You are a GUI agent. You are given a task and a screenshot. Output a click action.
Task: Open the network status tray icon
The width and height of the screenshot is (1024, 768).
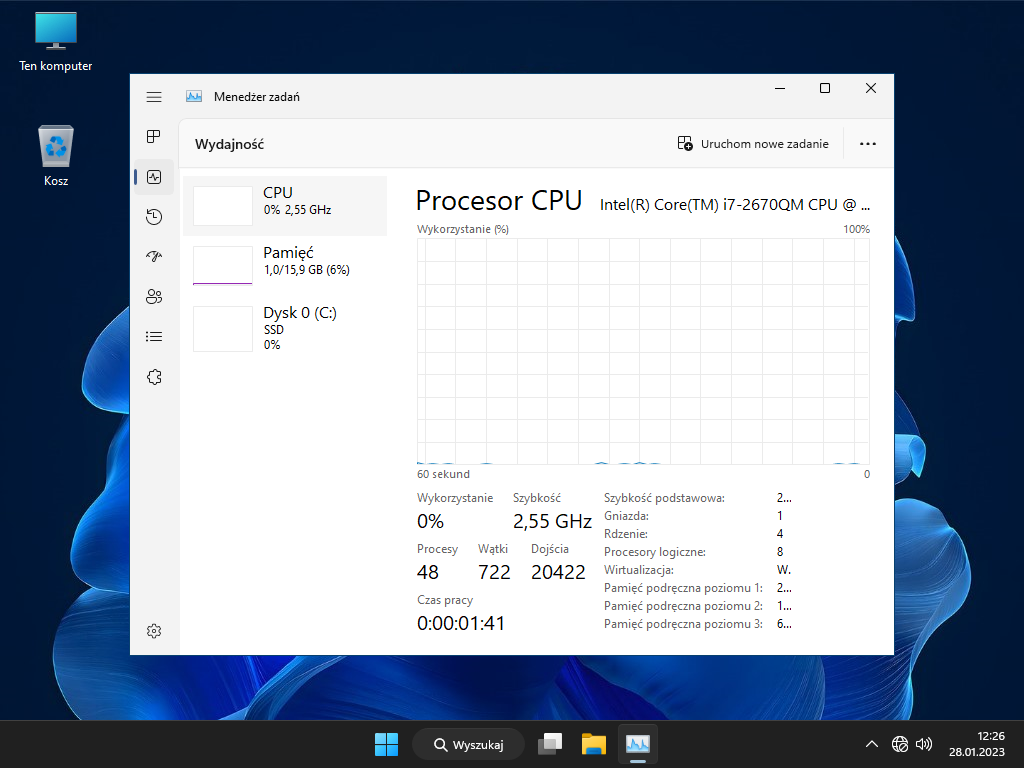pyautogui.click(x=900, y=744)
